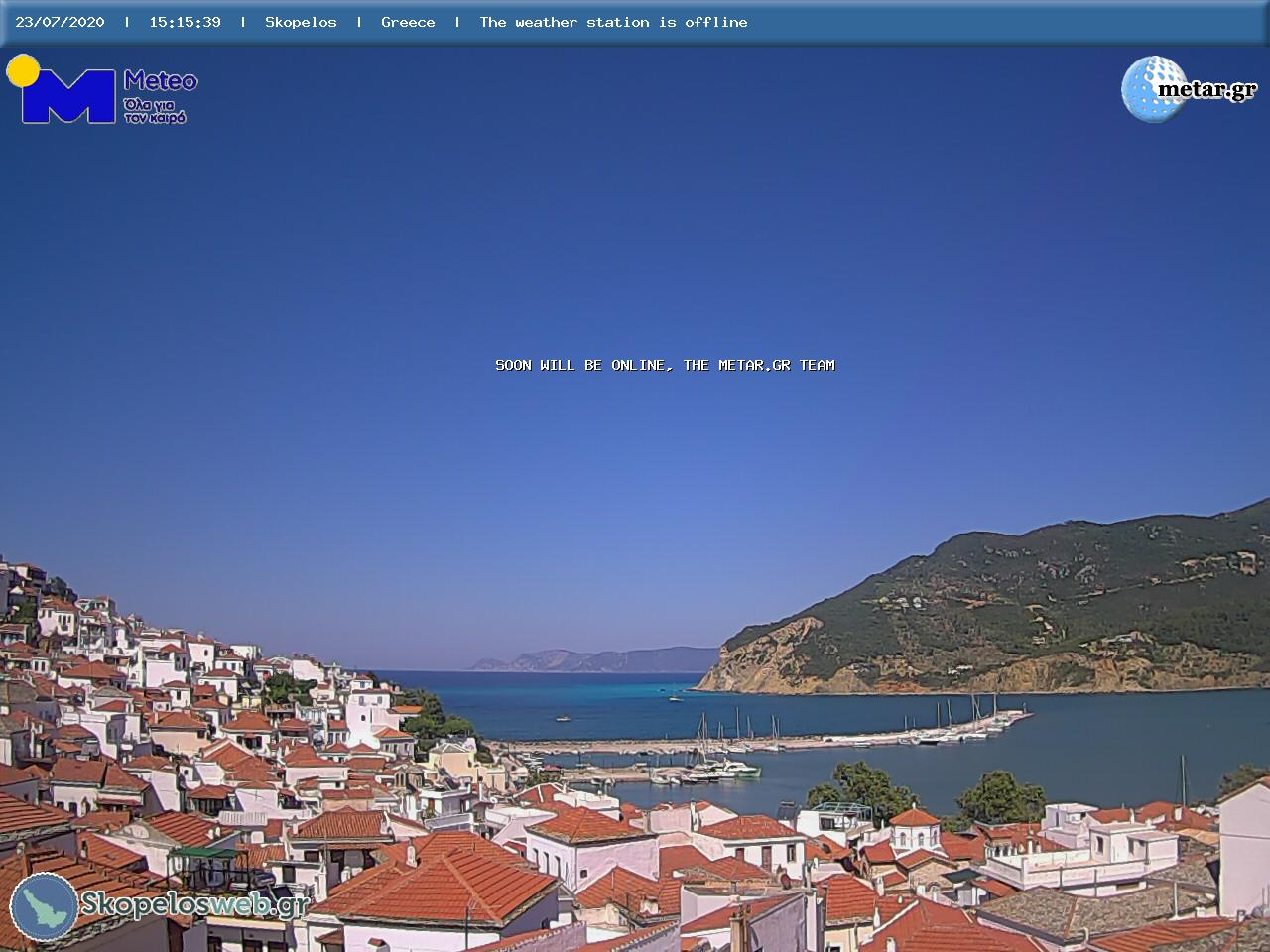Click the 'Skopelosweb.gr' watermark text
This screenshot has height=952, width=1270.
194,904
